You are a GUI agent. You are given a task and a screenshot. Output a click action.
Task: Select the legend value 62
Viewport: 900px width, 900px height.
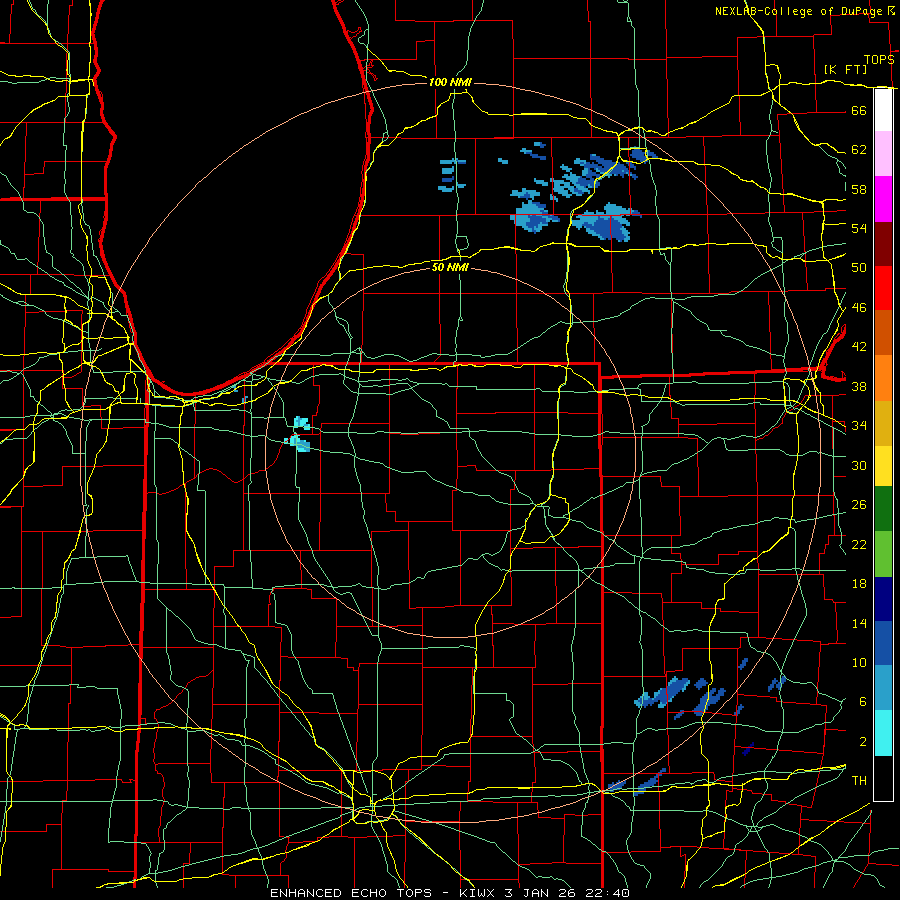pyautogui.click(x=859, y=150)
